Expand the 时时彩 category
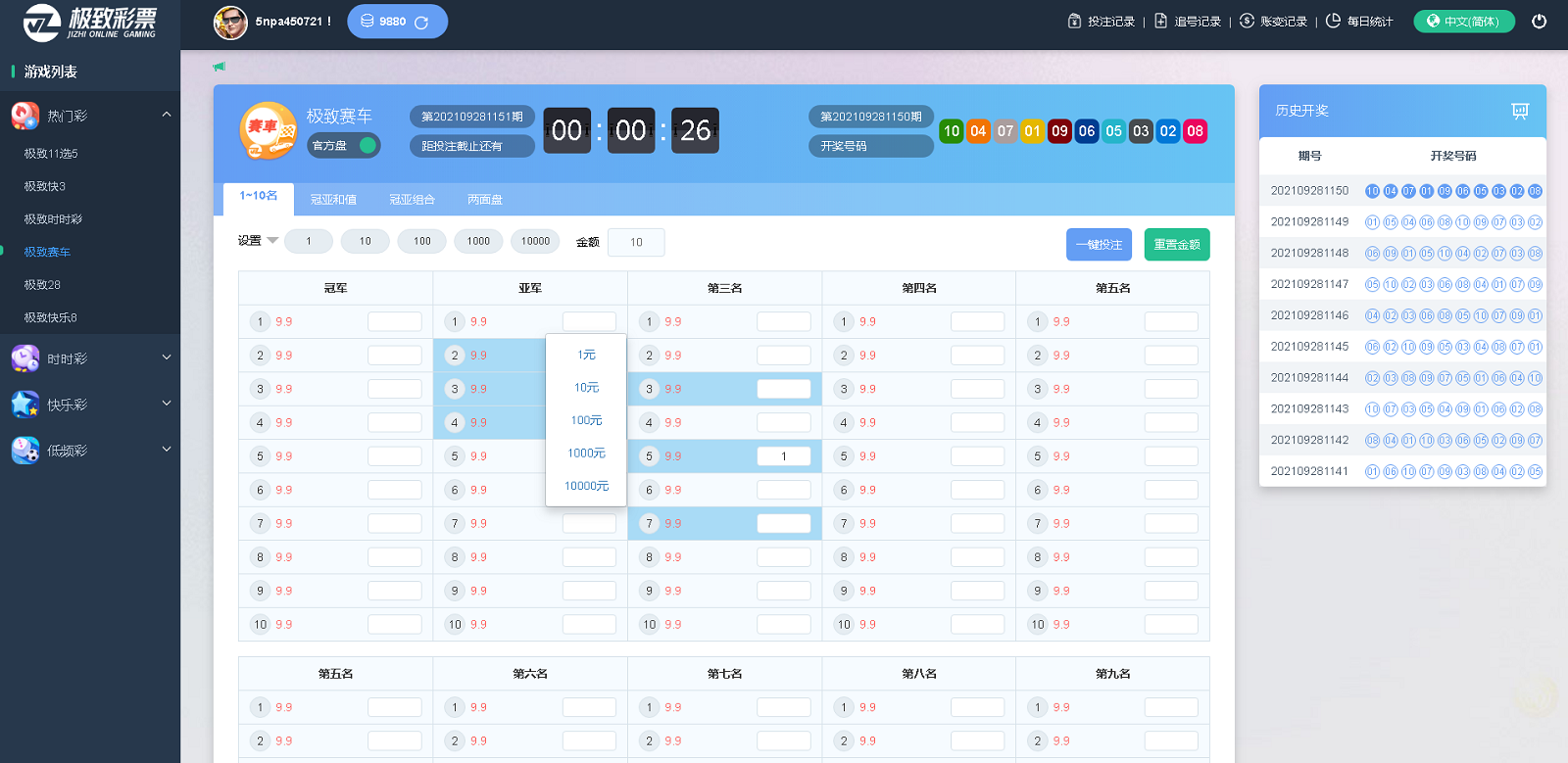 point(167,358)
